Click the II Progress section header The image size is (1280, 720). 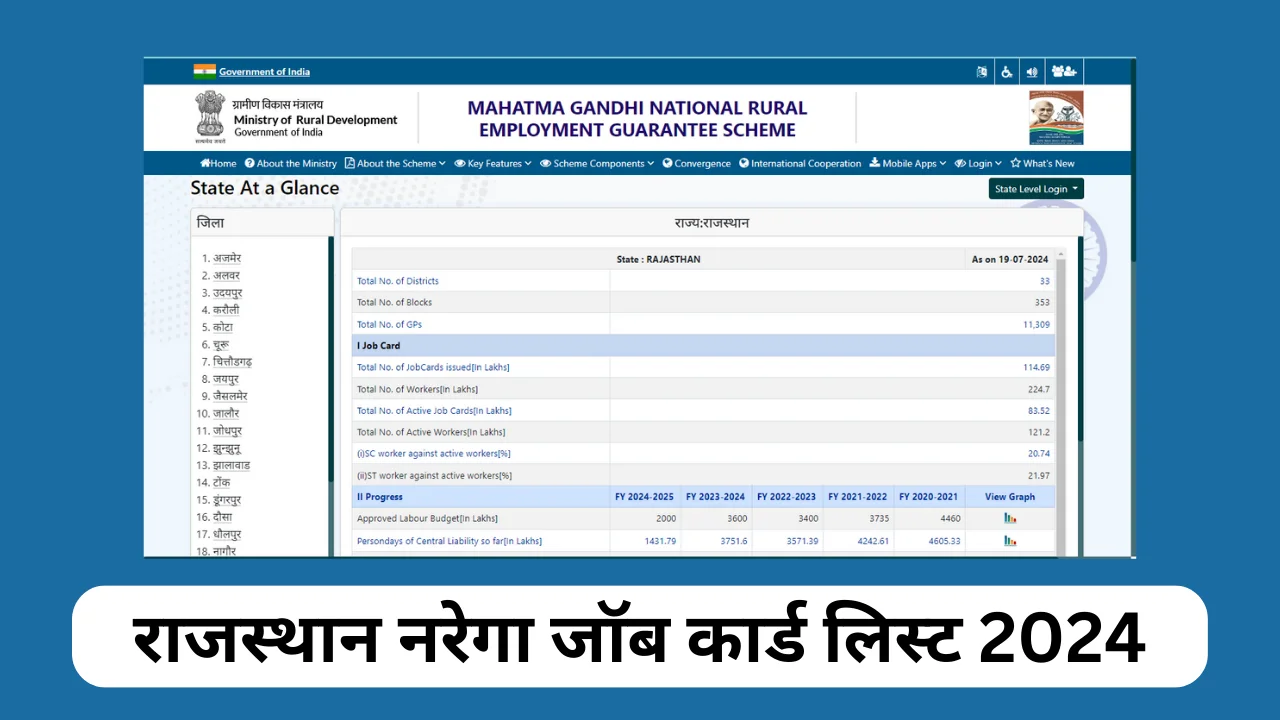click(x=380, y=497)
